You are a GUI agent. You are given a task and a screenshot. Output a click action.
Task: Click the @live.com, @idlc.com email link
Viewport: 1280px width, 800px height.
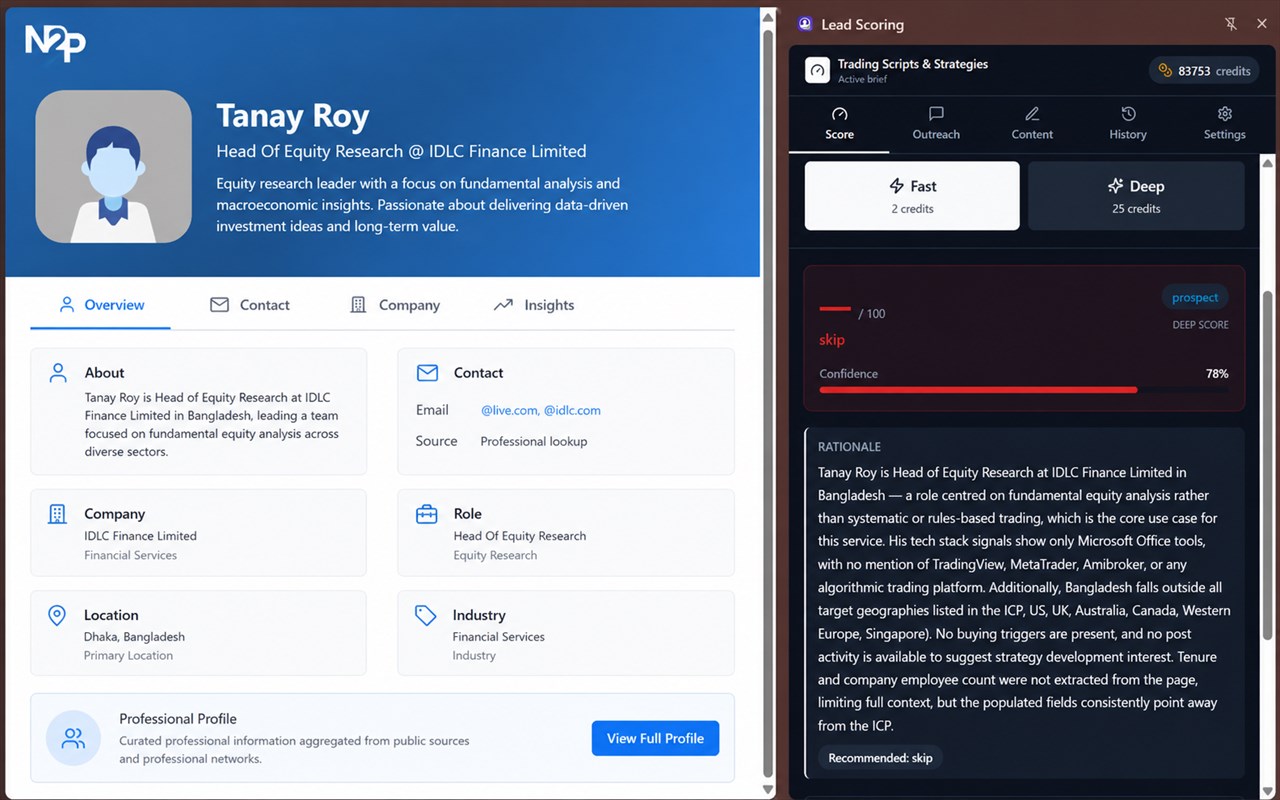[x=541, y=410]
